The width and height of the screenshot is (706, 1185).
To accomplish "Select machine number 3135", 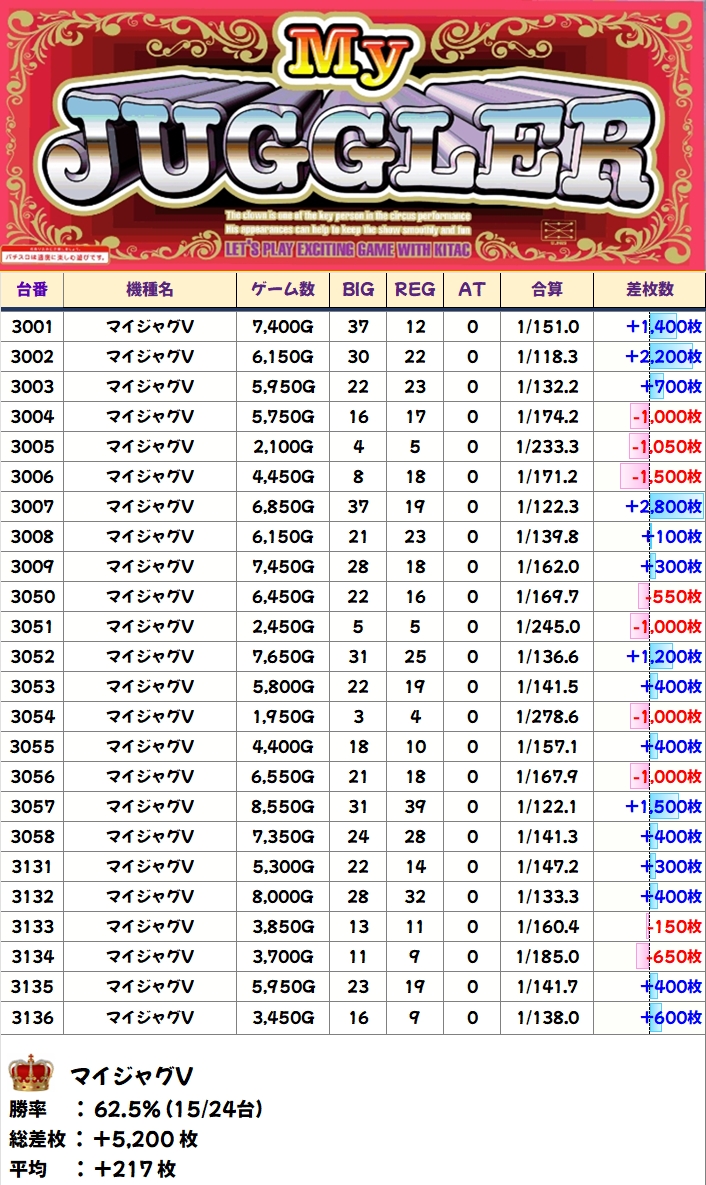I will click(32, 987).
